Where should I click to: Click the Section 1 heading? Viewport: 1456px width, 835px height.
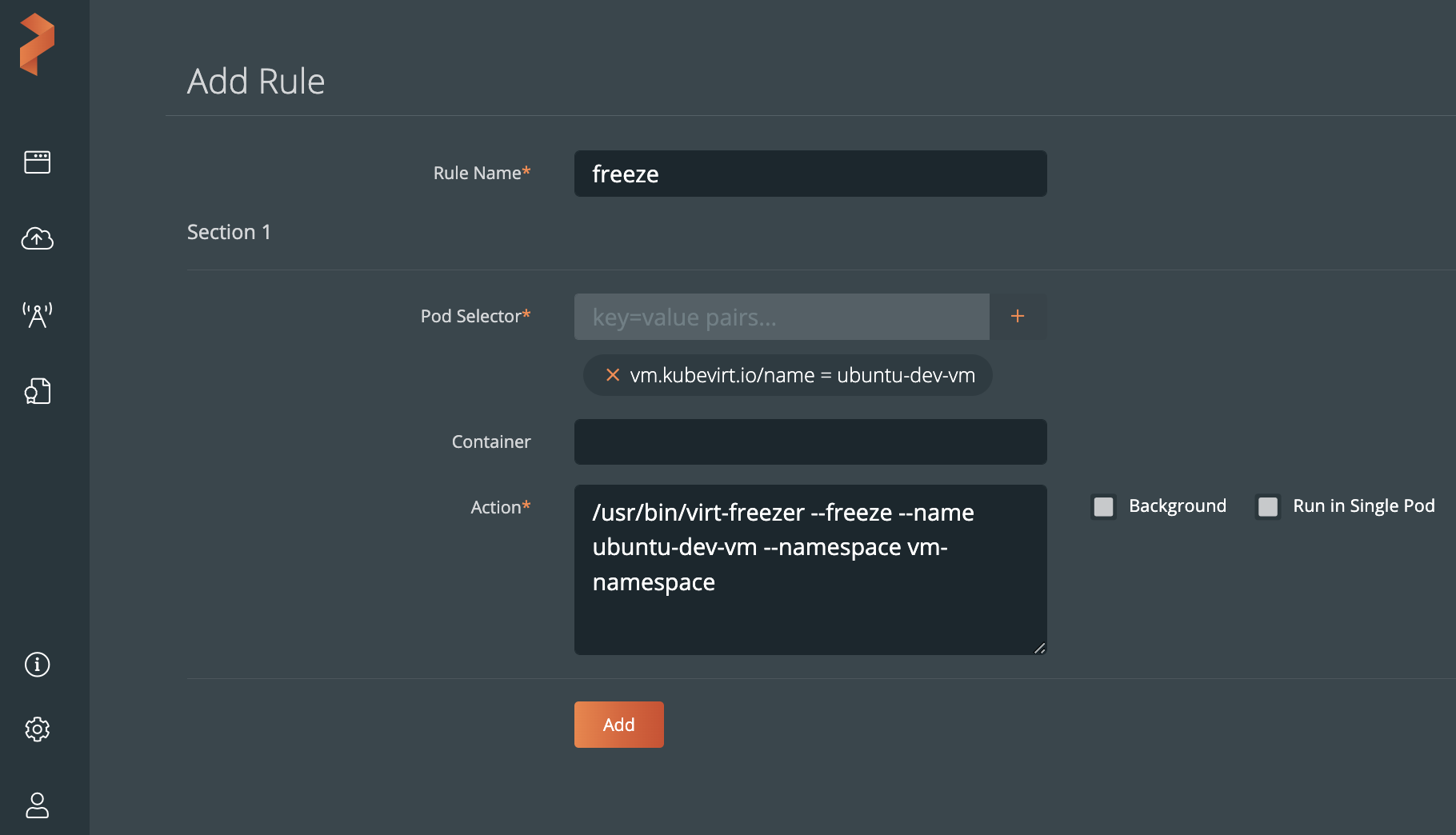click(x=229, y=233)
